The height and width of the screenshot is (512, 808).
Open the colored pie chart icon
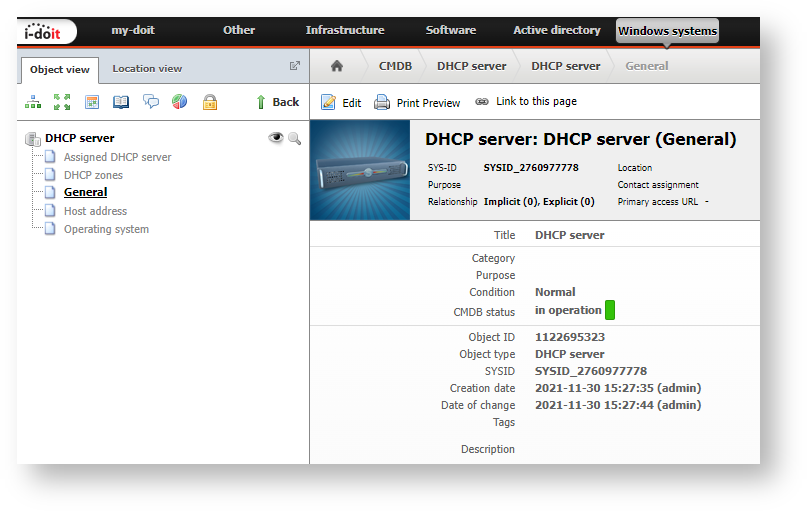[179, 101]
